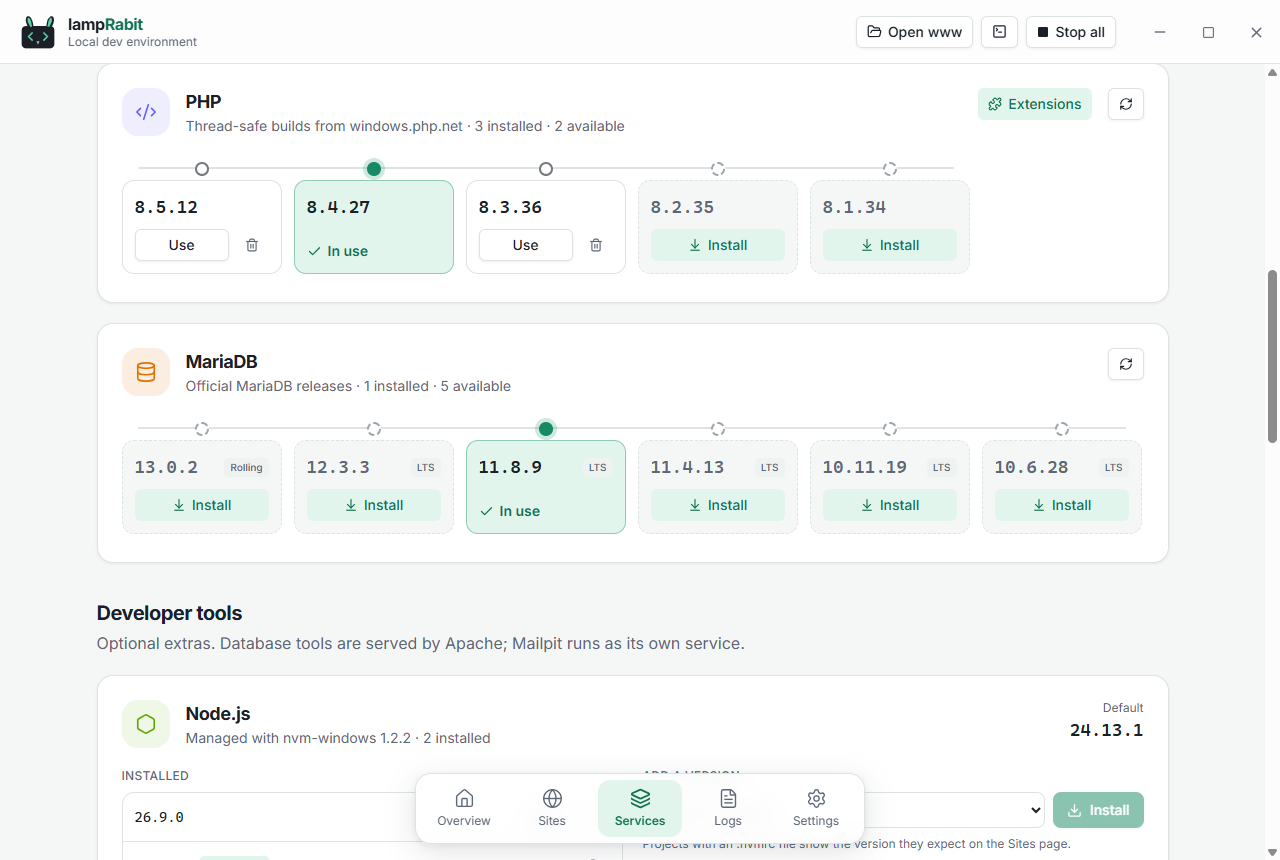Screen dimensions: 1280x860
Task: Stop all running services
Action: [x=1071, y=32]
